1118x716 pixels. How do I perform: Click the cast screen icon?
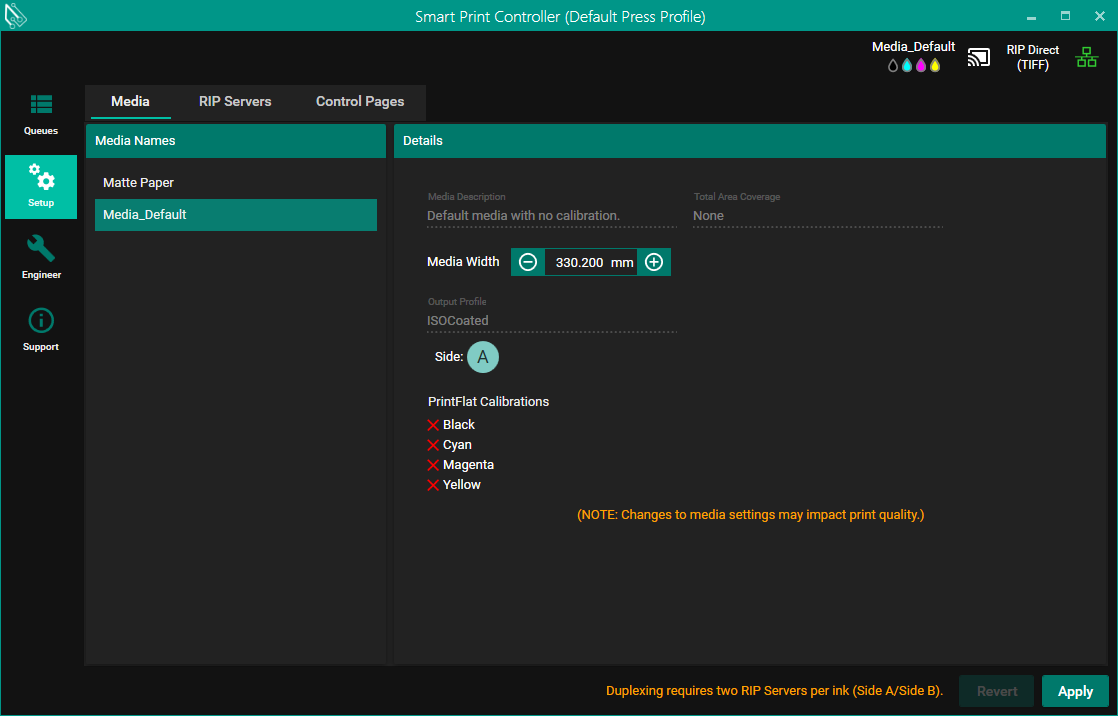[x=978, y=58]
